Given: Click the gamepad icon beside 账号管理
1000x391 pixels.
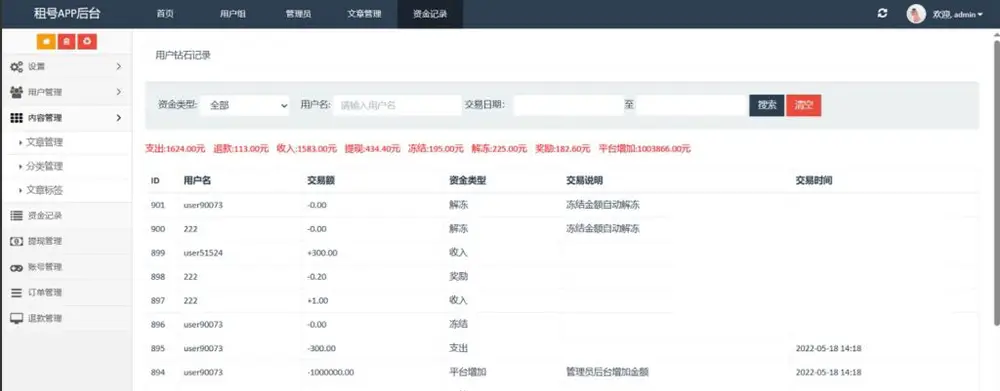Looking at the screenshot, I should point(17,267).
